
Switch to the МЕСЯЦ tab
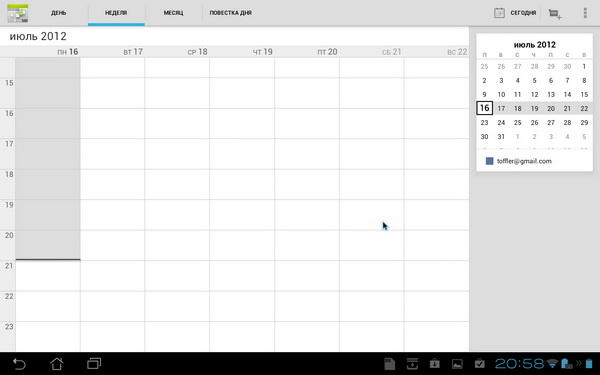click(173, 13)
